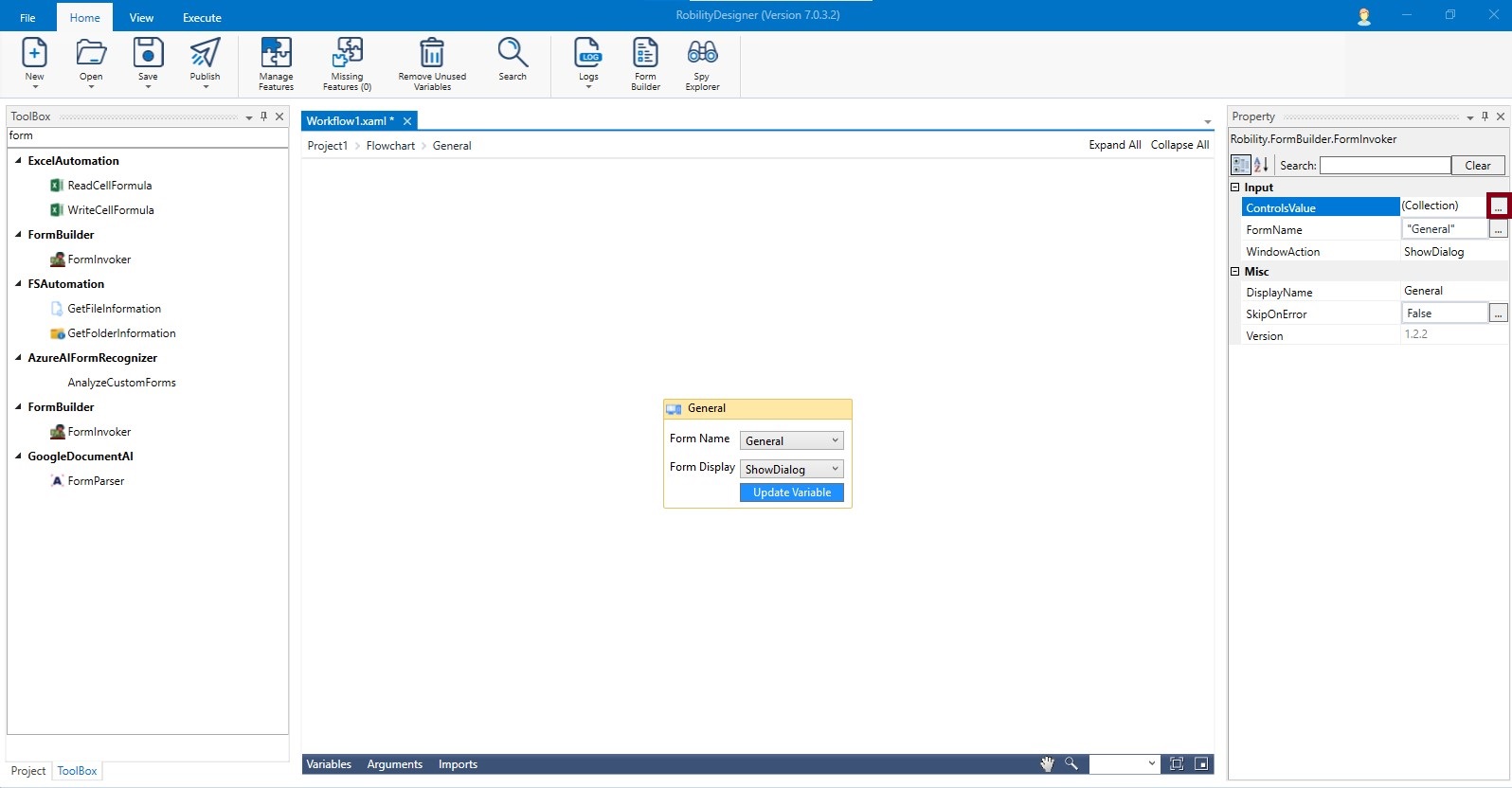Screen dimensions: 1512x788
Task: Click the Update Variable button
Action: click(791, 492)
